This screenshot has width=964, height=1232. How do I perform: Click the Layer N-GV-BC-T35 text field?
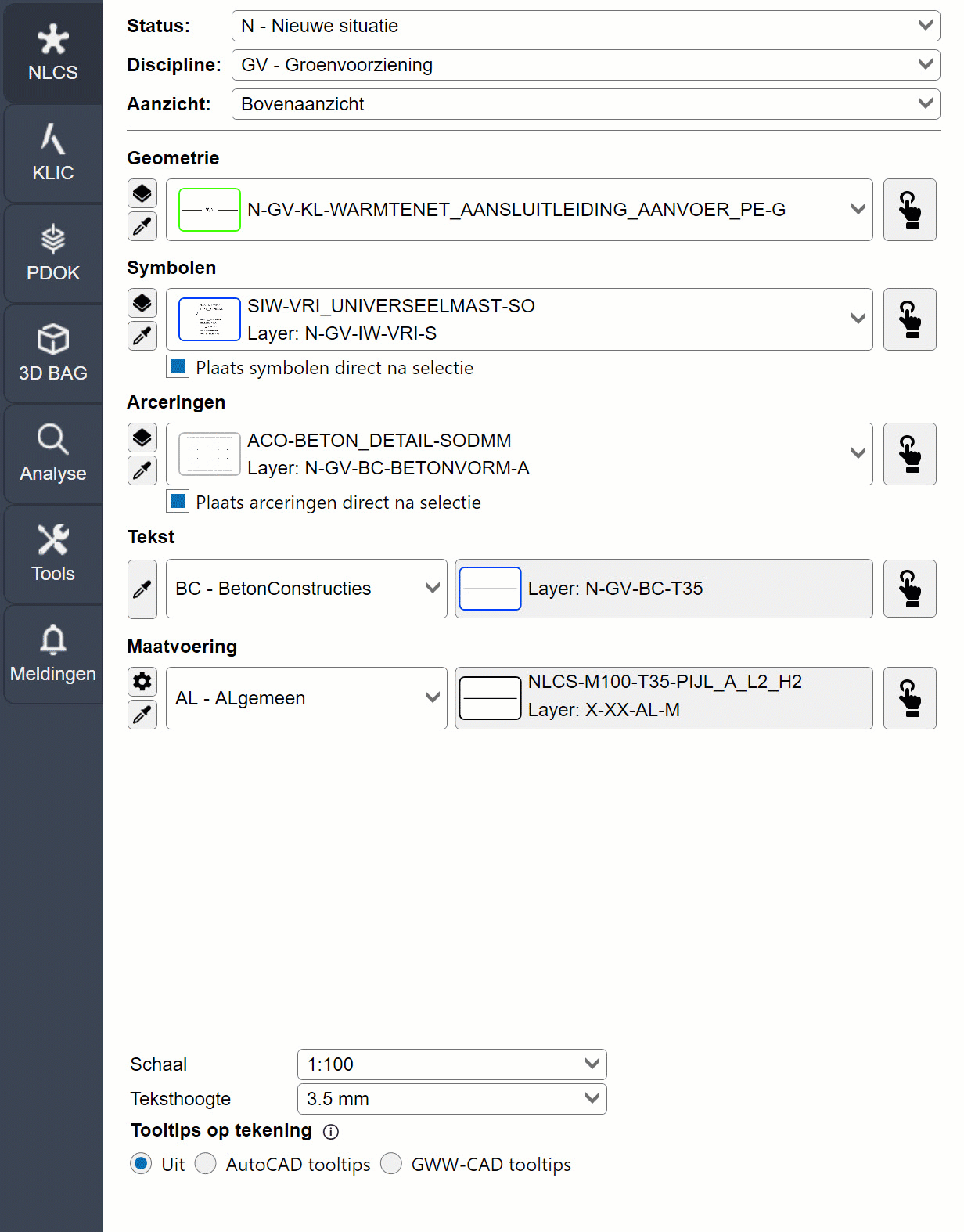(664, 589)
